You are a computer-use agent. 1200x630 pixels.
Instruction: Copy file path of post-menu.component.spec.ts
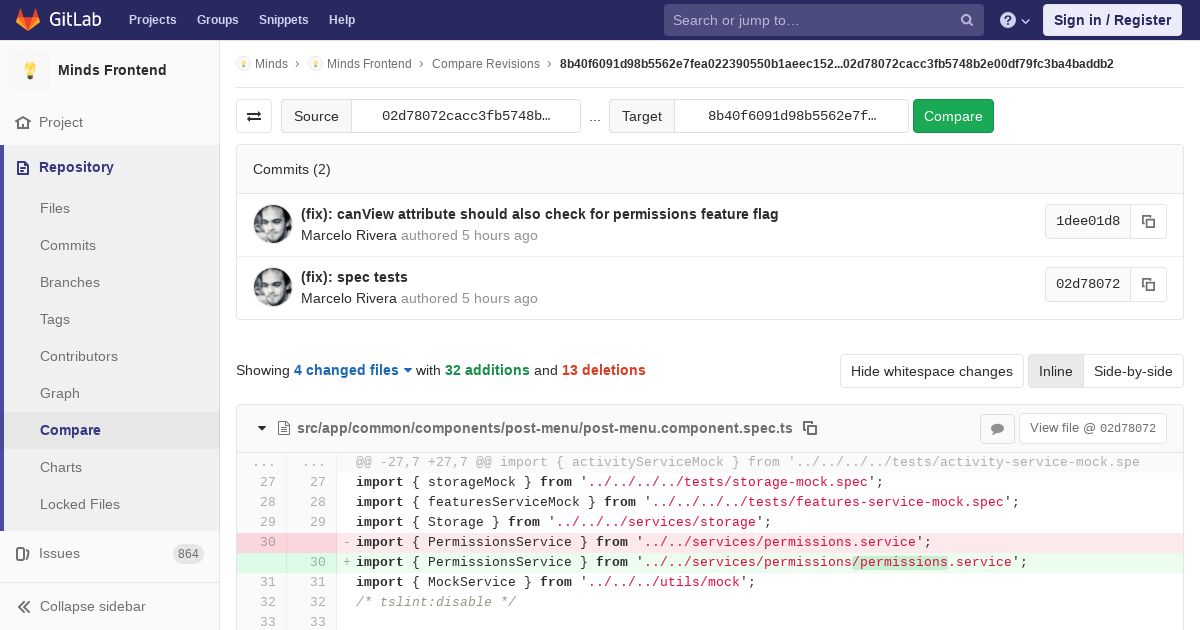[x=810, y=428]
